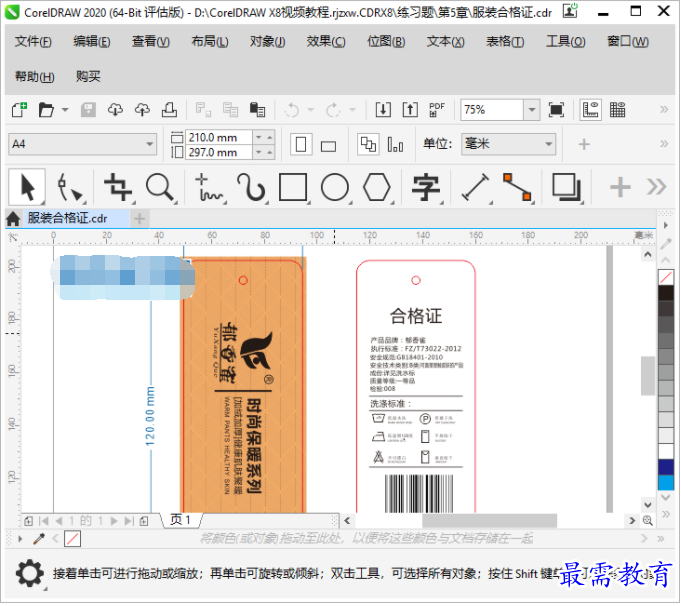The height and width of the screenshot is (606, 681).
Task: Select the Zoom magnifier tool
Action: [160, 188]
